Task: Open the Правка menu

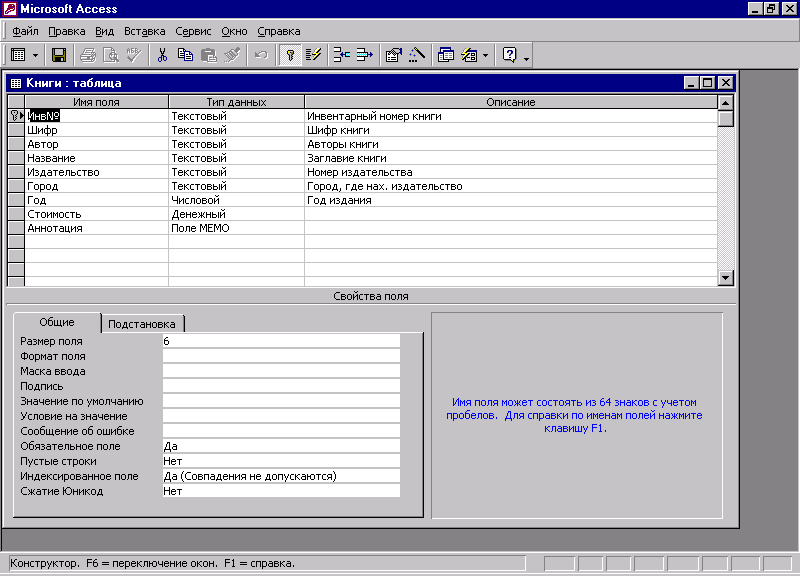Action: [x=67, y=31]
